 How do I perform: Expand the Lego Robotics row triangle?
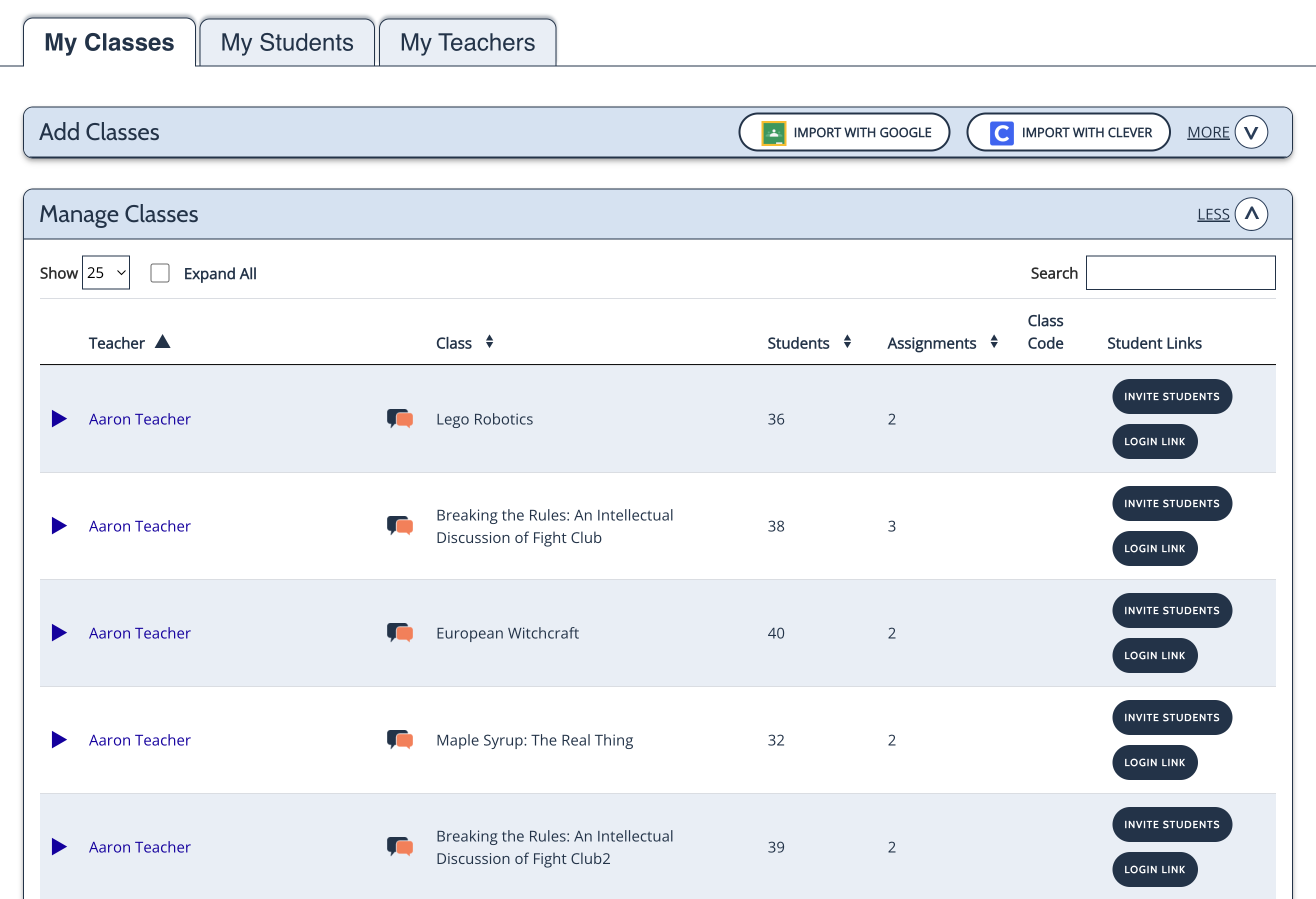[59, 419]
